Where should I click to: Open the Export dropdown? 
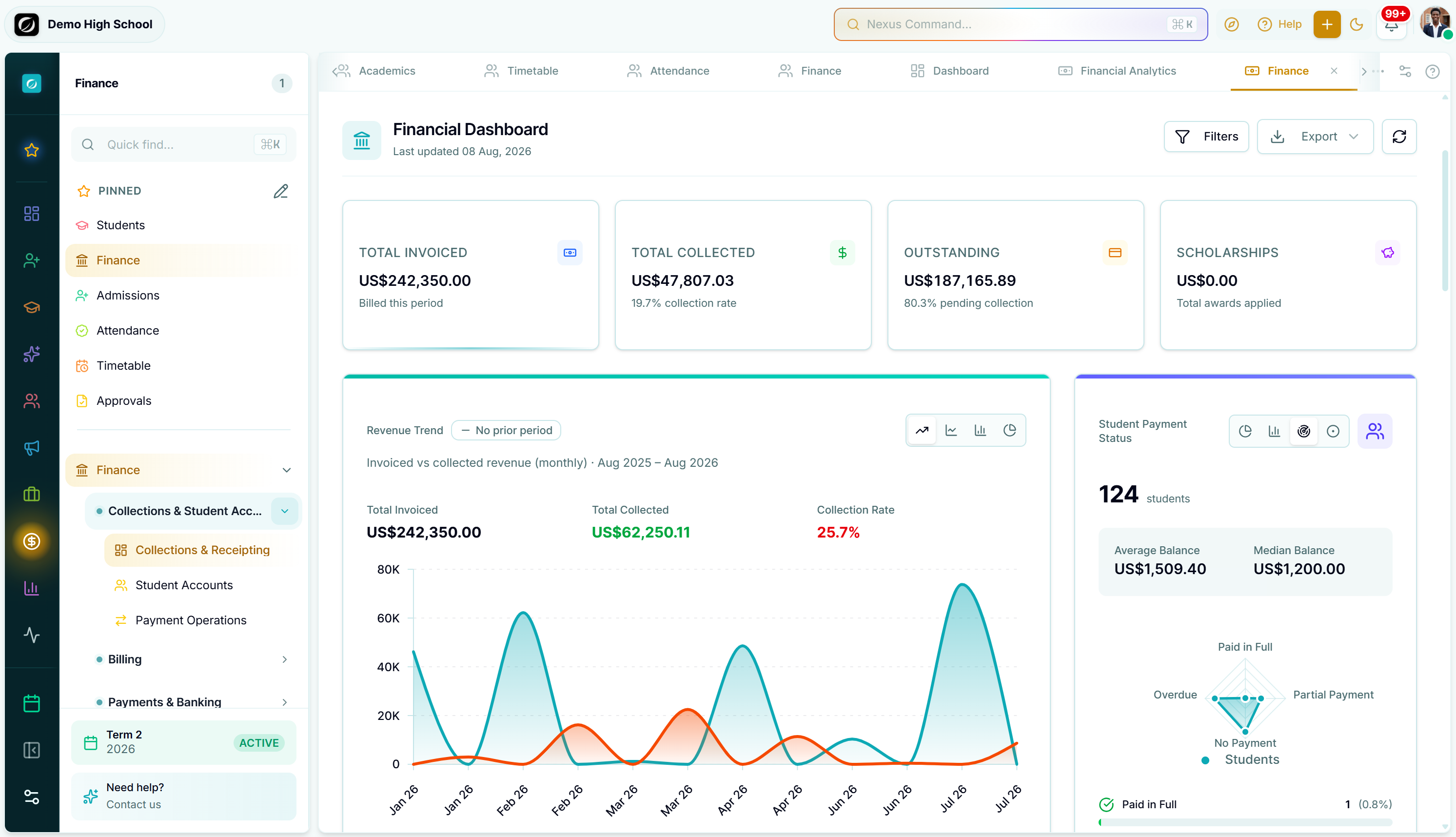pos(1315,136)
